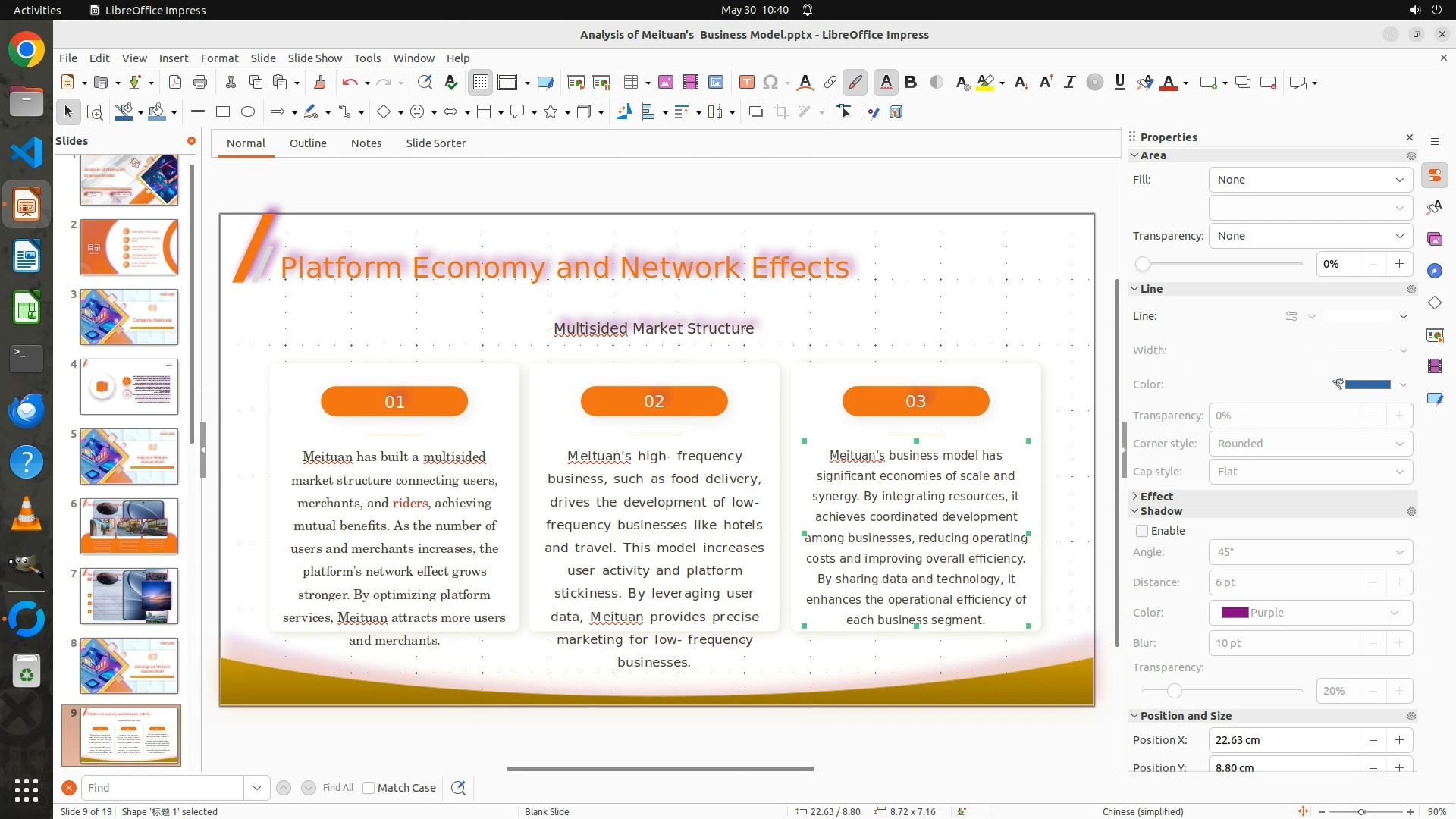Image resolution: width=1456 pixels, height=819 pixels.
Task: Toggle the Display Grid icon
Action: click(x=481, y=83)
